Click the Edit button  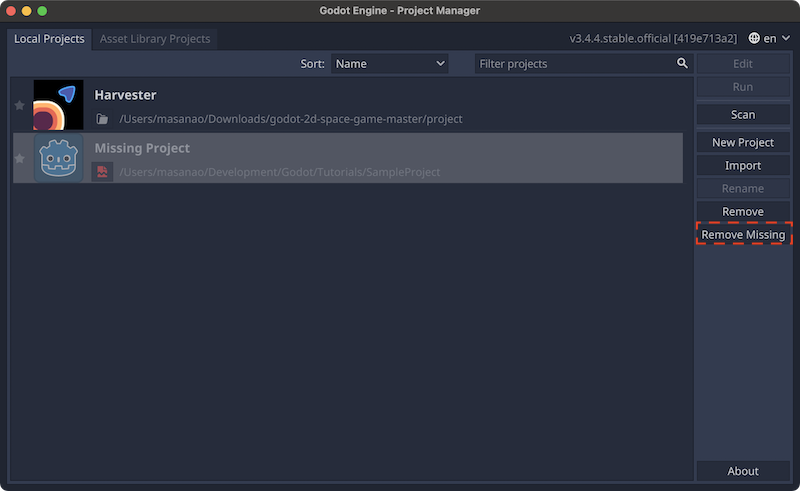743,64
